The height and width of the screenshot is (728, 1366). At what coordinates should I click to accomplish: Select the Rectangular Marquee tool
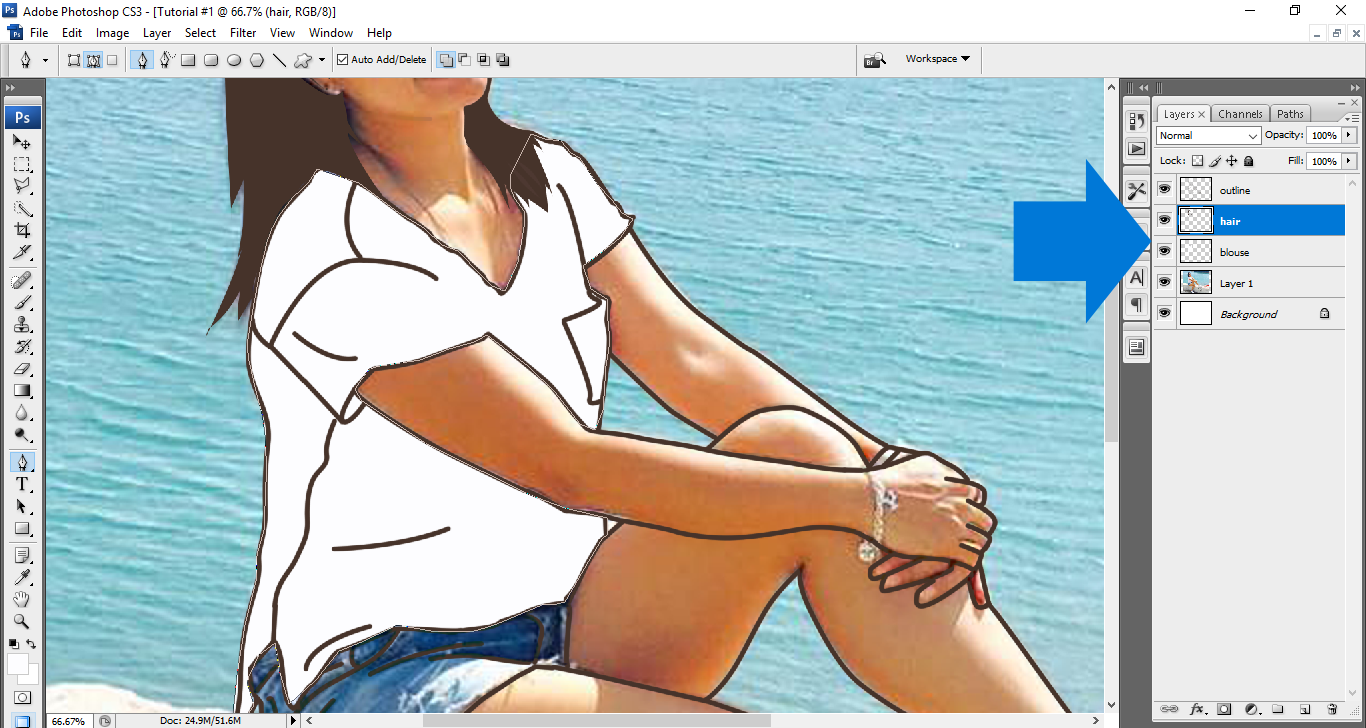coord(22,164)
